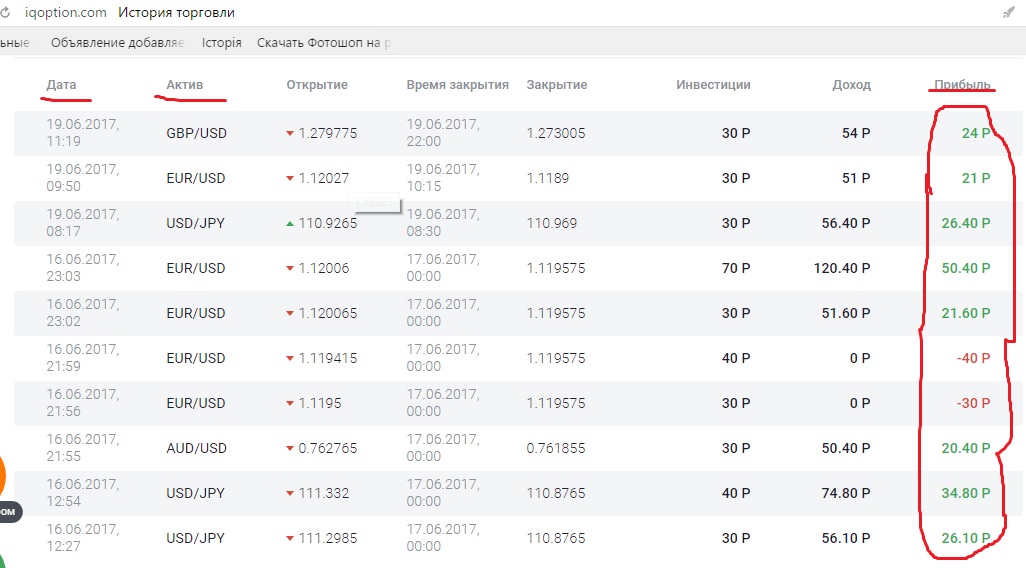The height and width of the screenshot is (568, 1026).
Task: Click closing price 1.273005
Action: [556, 133]
